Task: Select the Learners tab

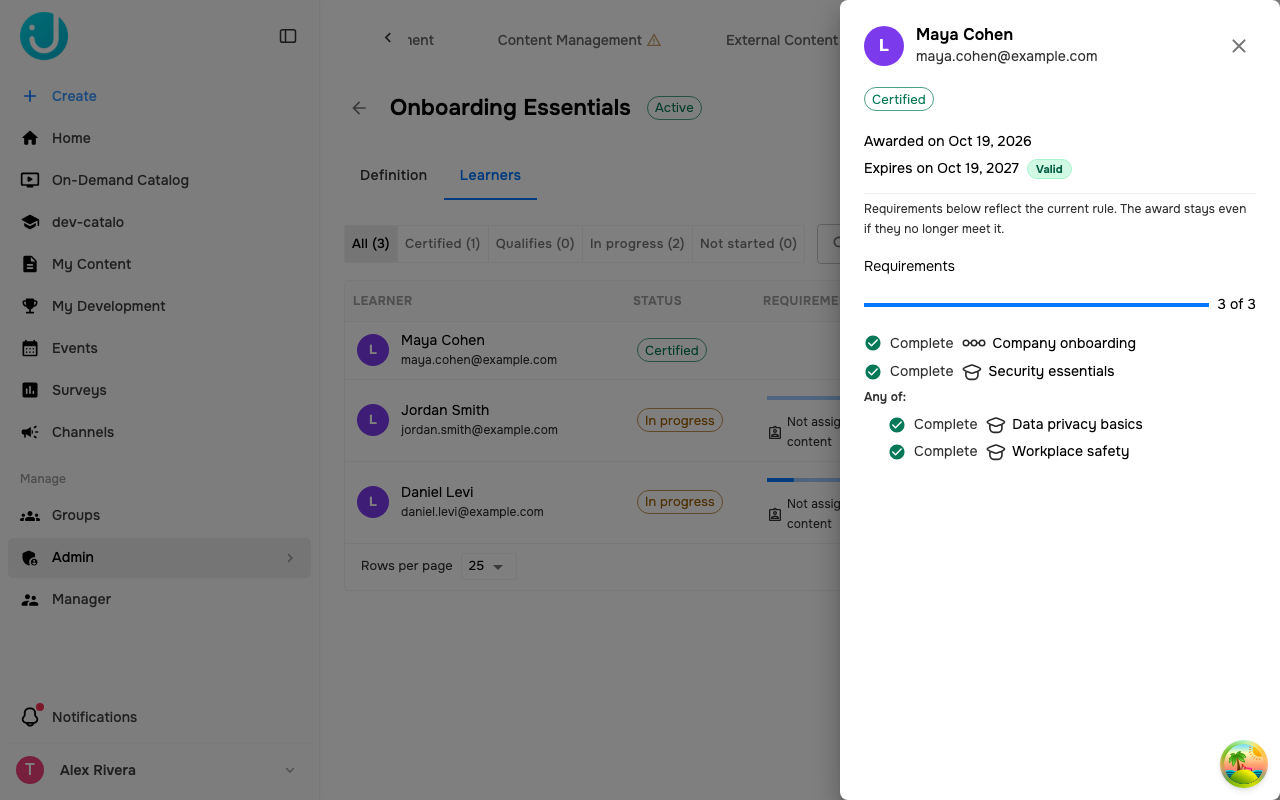Action: pos(490,175)
